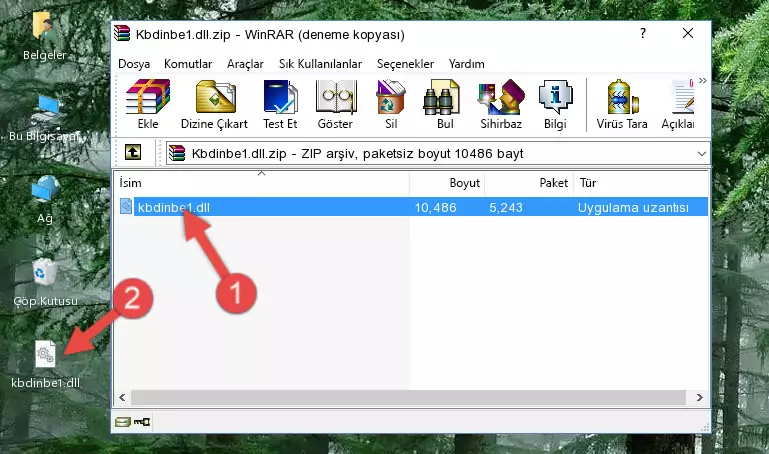Close the WinRAR window
769x454 pixels.
688,33
